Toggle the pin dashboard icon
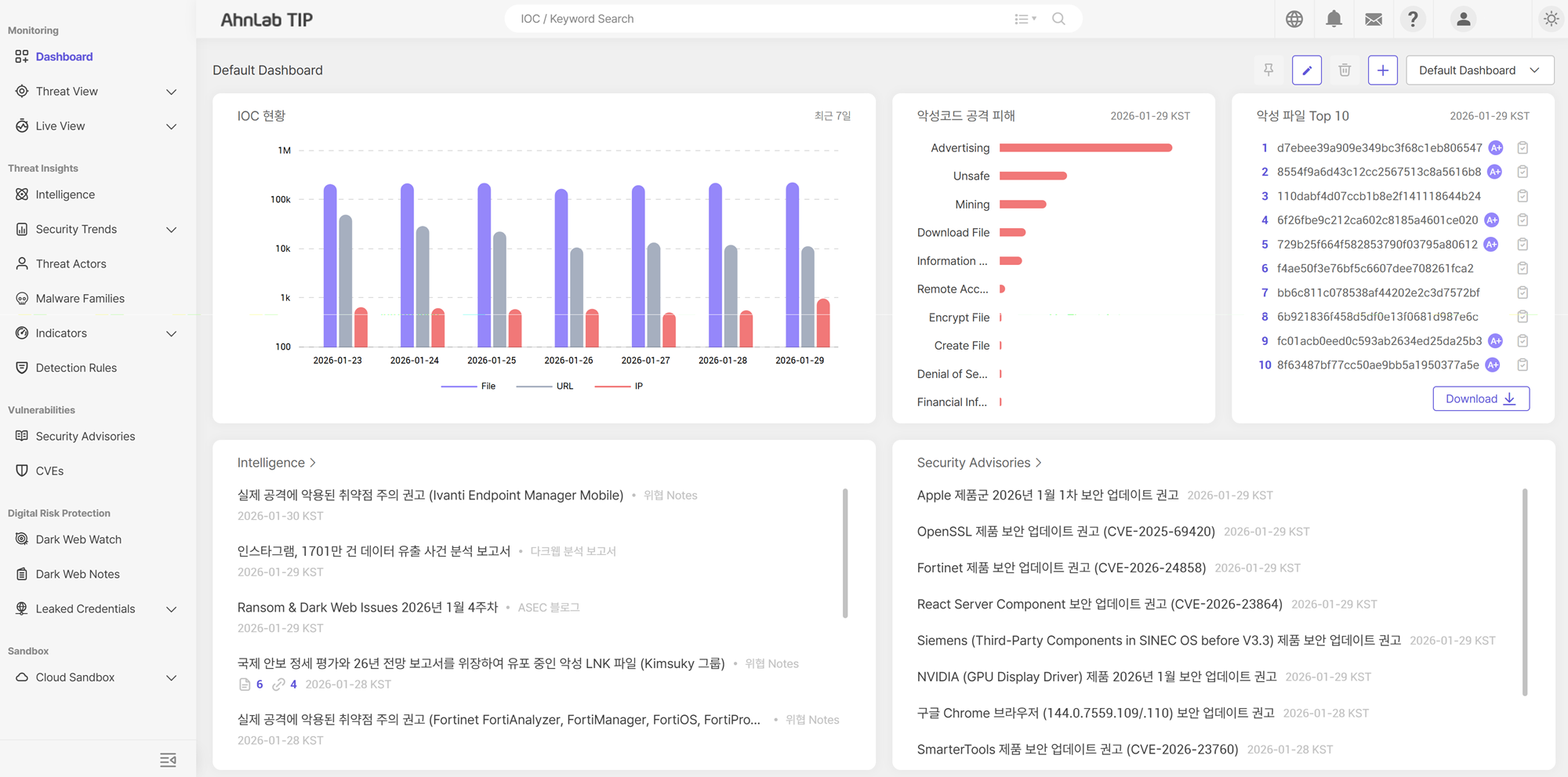This screenshot has width=1568, height=777. 1269,71
